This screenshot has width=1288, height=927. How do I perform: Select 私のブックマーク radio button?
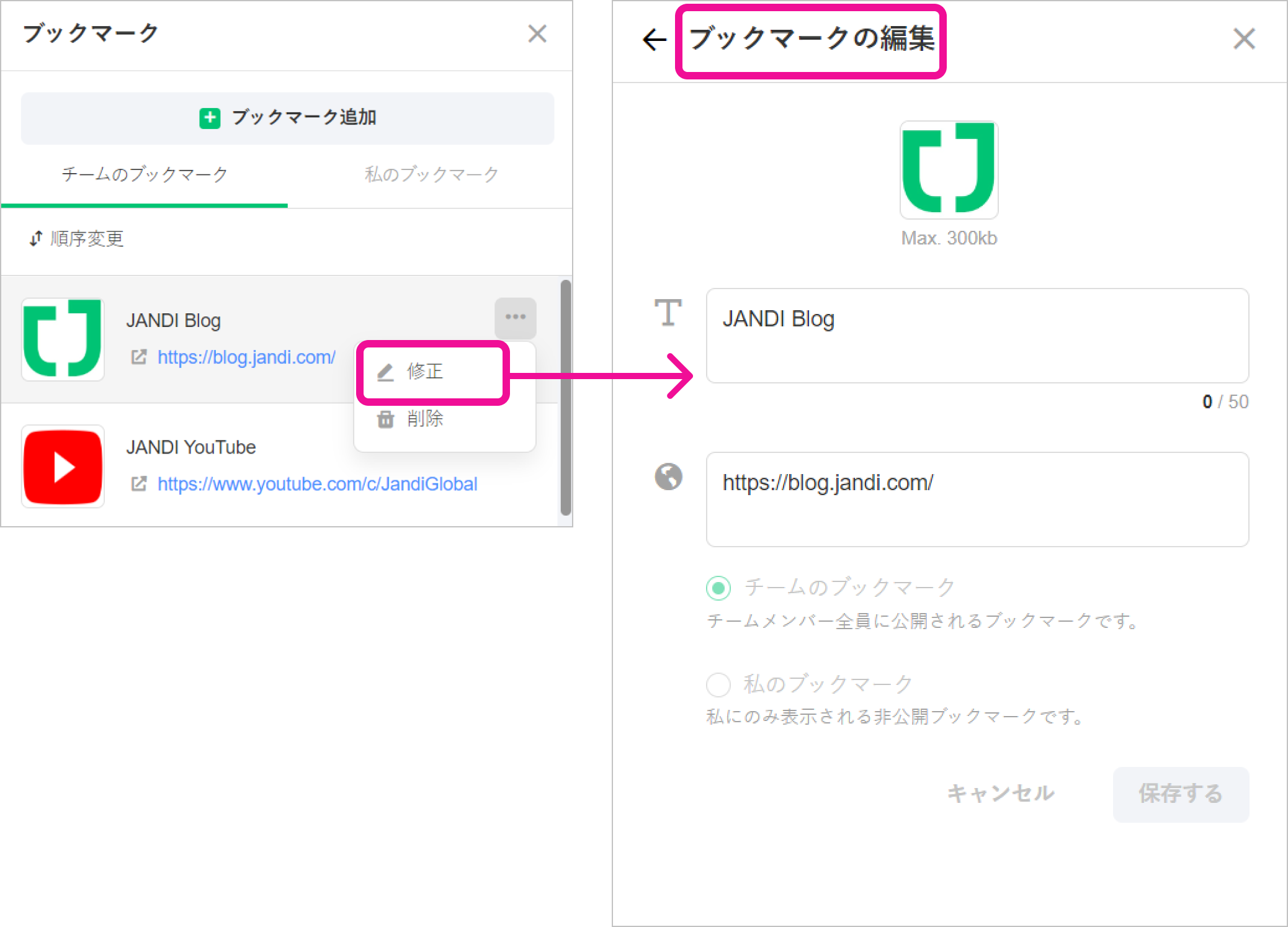pos(718,684)
